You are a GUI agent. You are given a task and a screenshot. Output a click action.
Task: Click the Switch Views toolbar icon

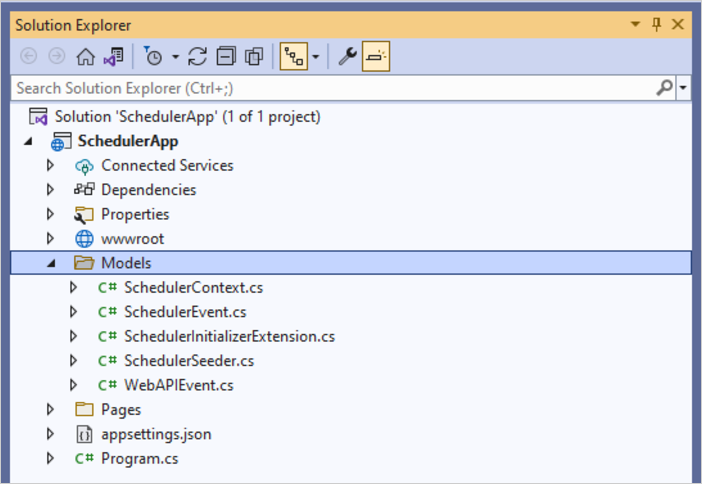[113, 57]
